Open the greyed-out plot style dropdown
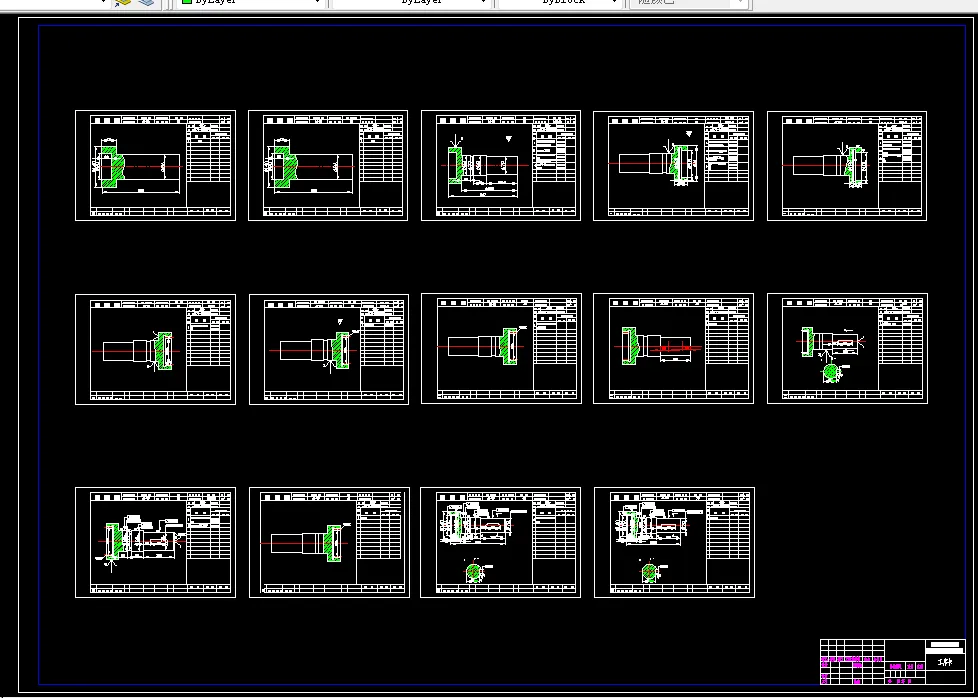Viewport: 978px width, 698px height. point(687,2)
